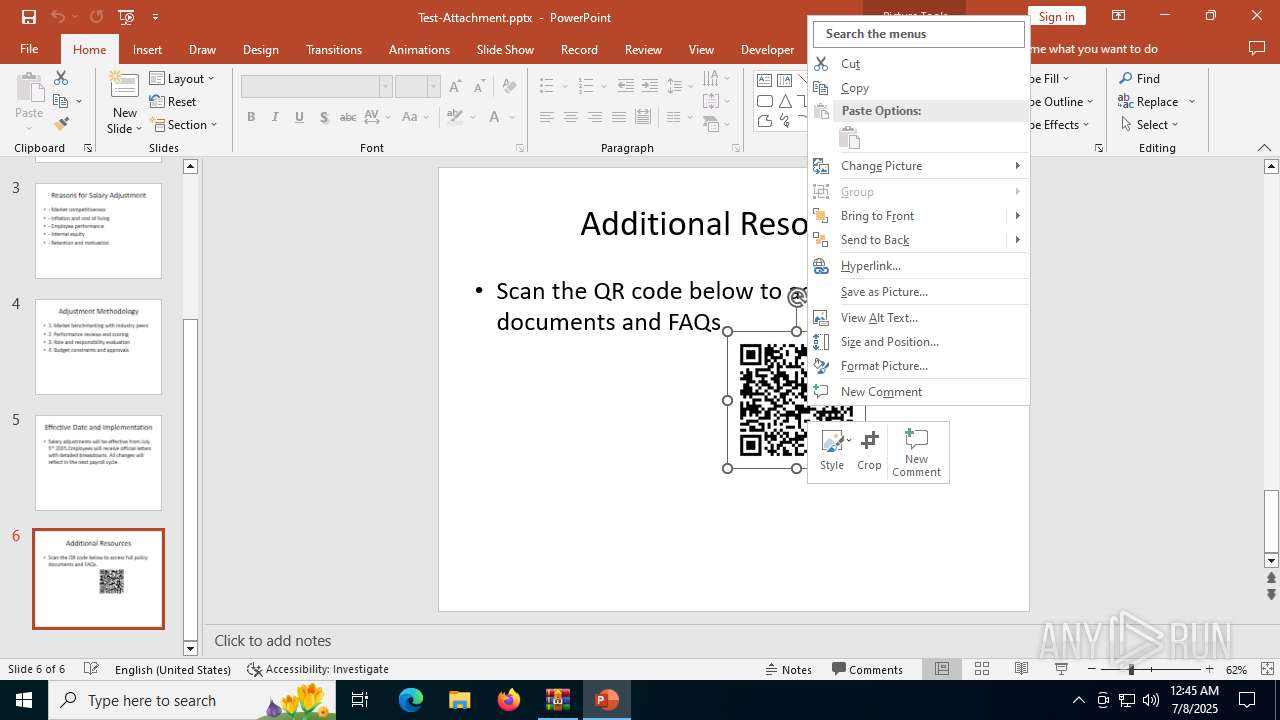The image size is (1280, 720).
Task: Expand the Bring to Front submenu arrow
Action: (x=1018, y=216)
